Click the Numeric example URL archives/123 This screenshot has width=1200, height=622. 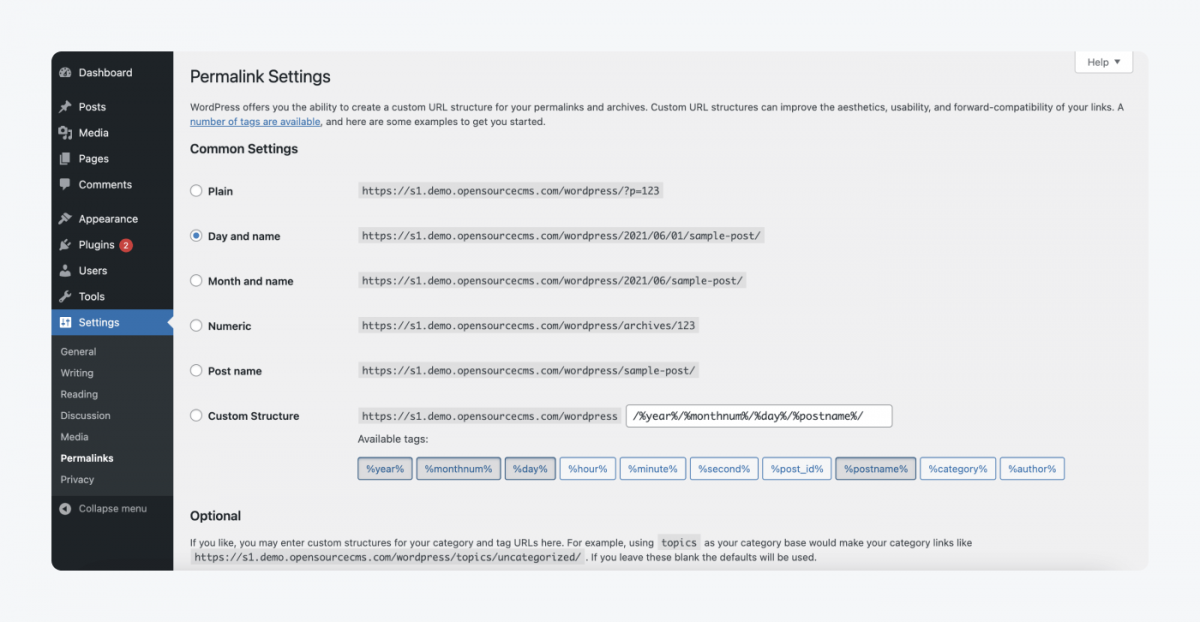[x=529, y=326]
